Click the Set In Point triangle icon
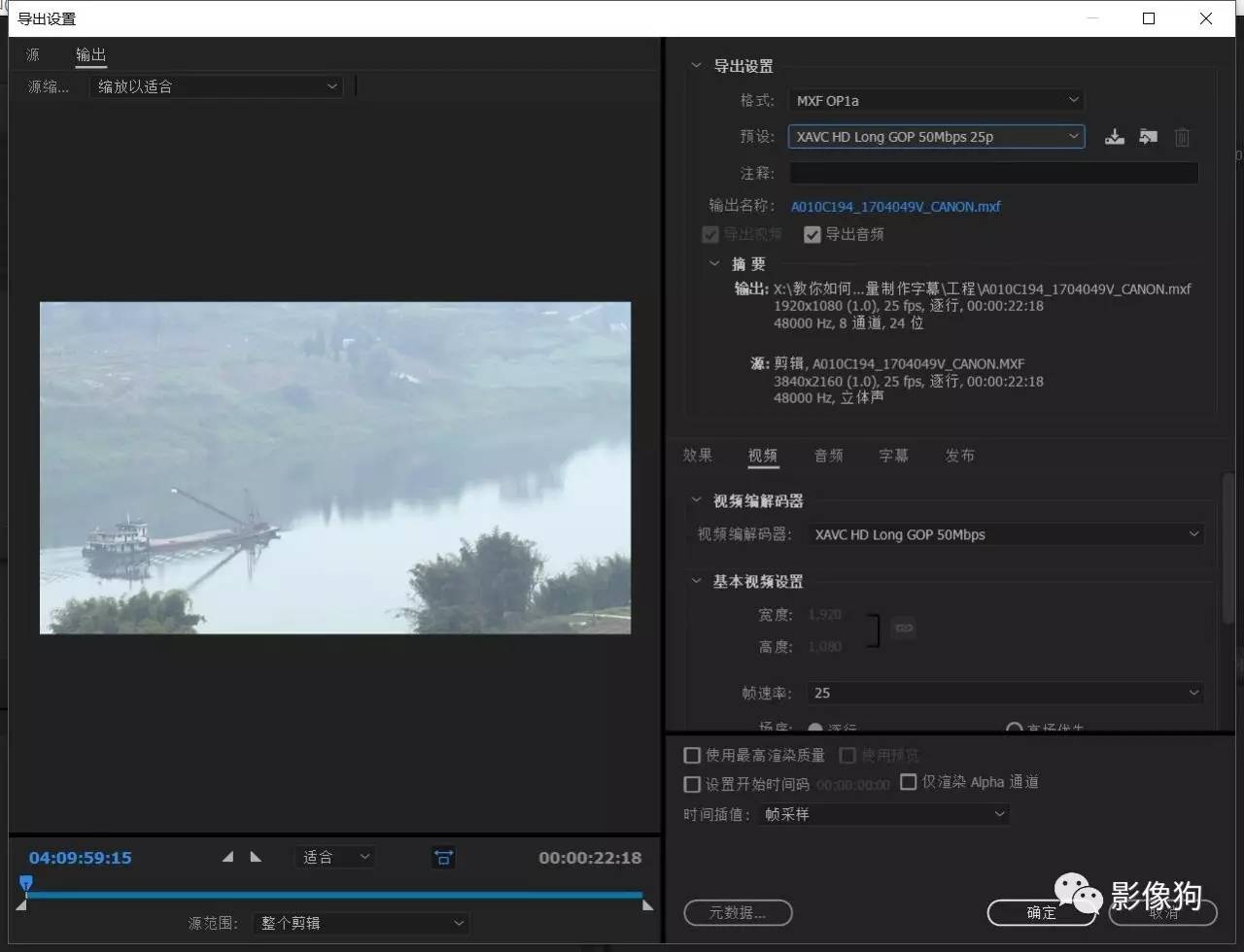 click(x=227, y=857)
